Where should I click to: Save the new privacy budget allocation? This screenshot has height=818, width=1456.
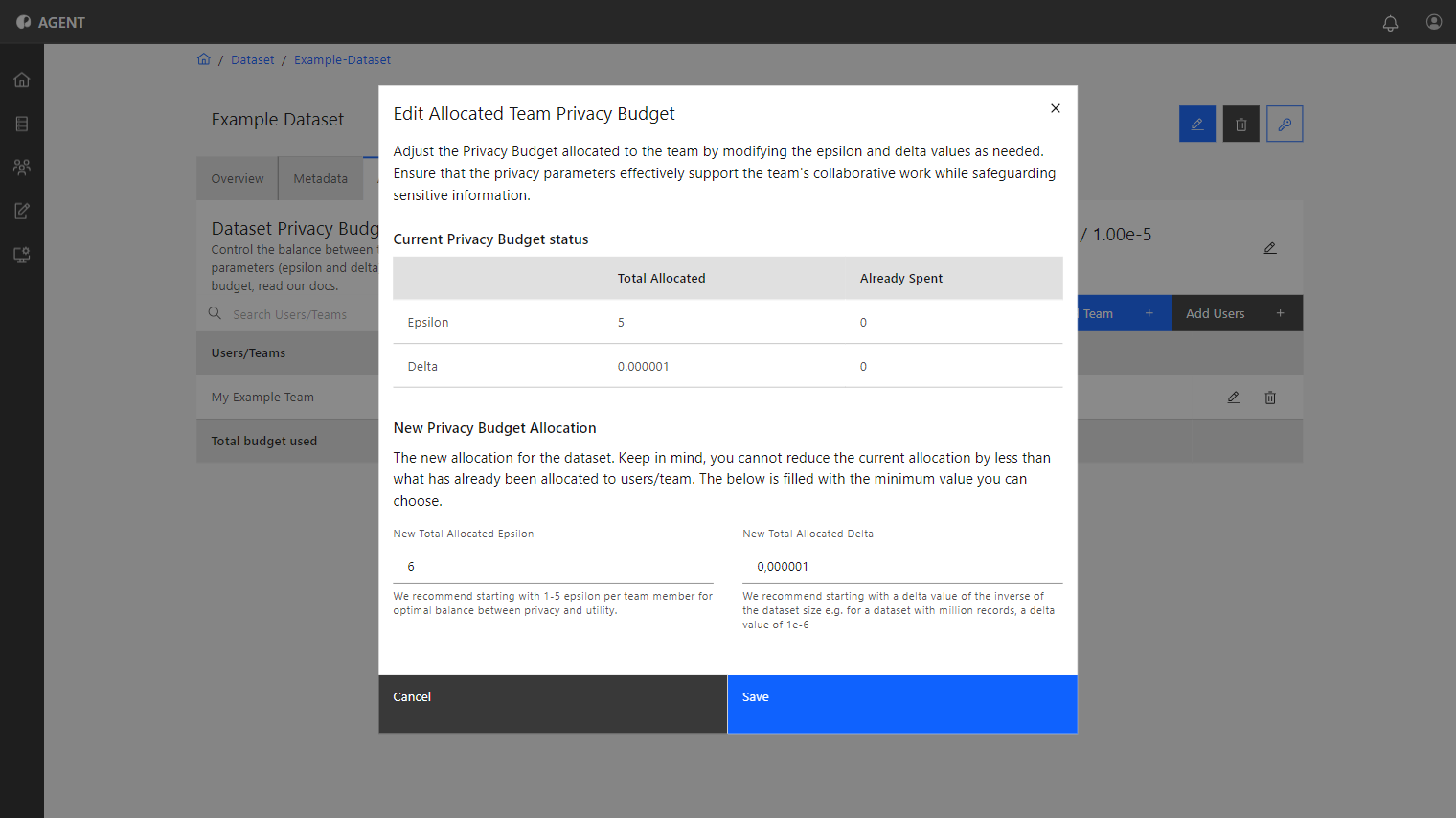[902, 704]
